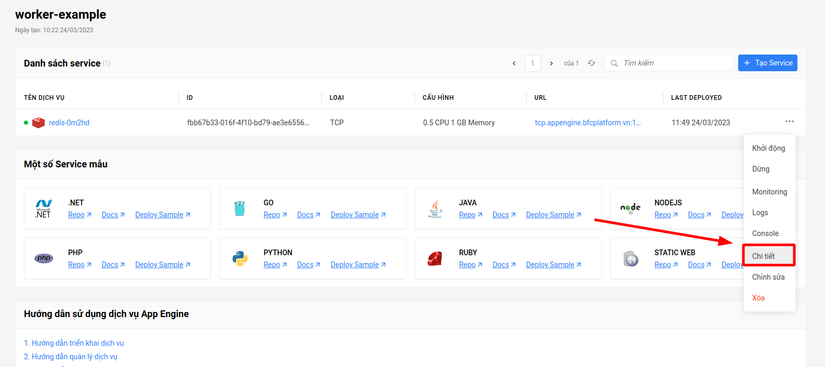Open GO Repo link
825x367 pixels.
[275, 215]
